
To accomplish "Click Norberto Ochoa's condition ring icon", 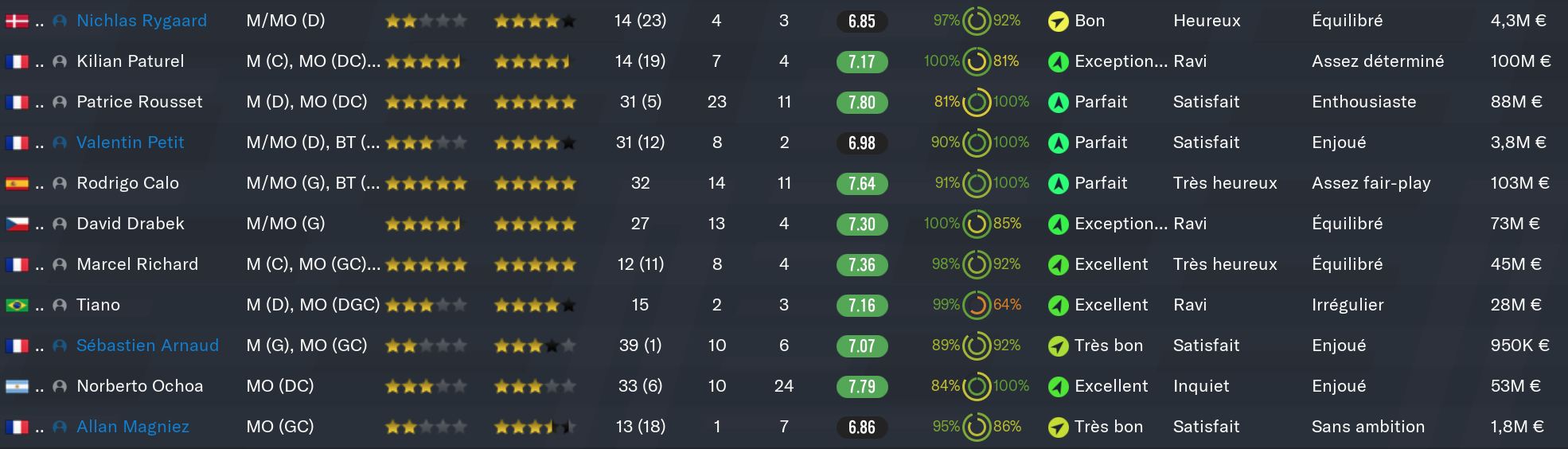I will (977, 387).
